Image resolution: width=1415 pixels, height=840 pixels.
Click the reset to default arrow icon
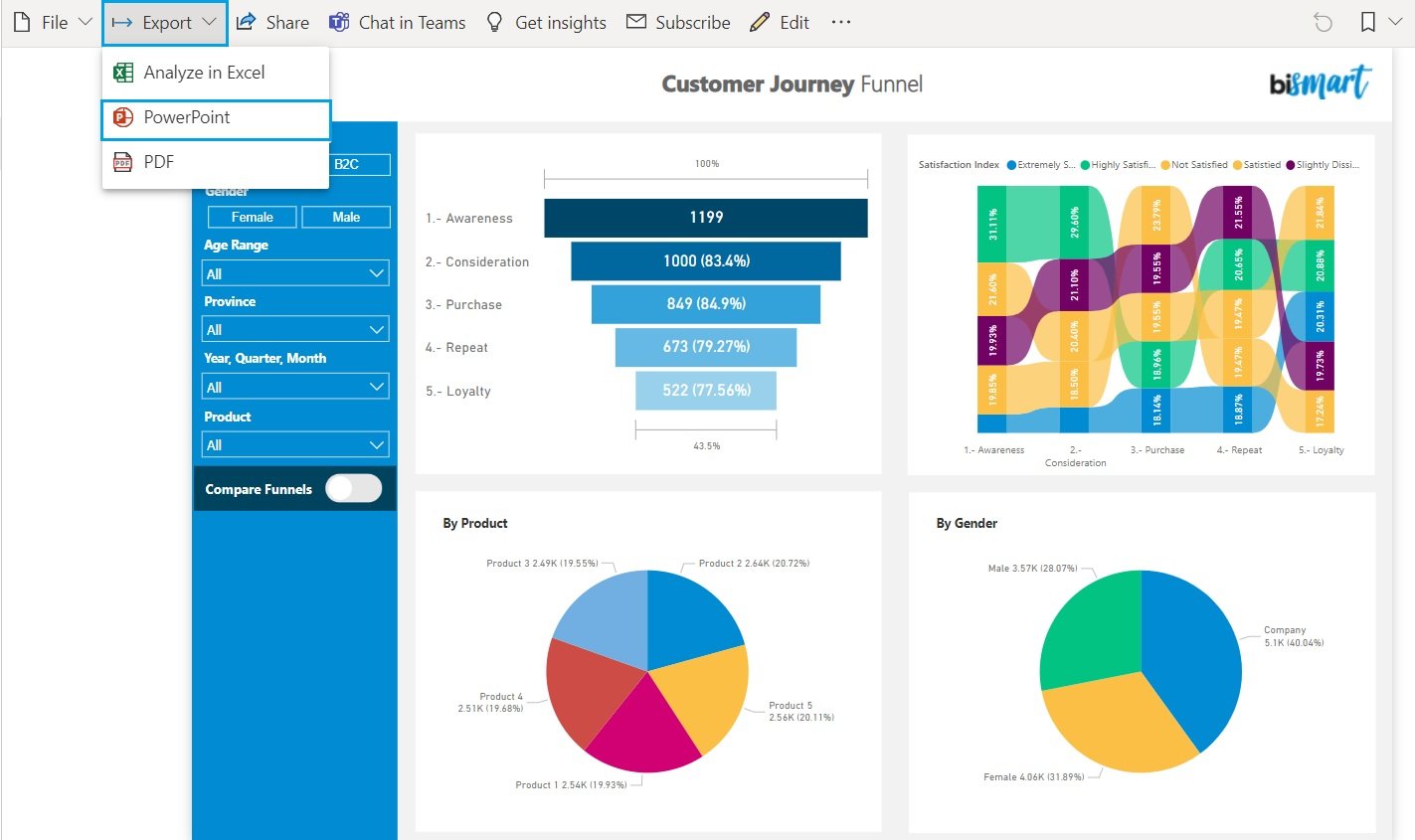pos(1323,22)
